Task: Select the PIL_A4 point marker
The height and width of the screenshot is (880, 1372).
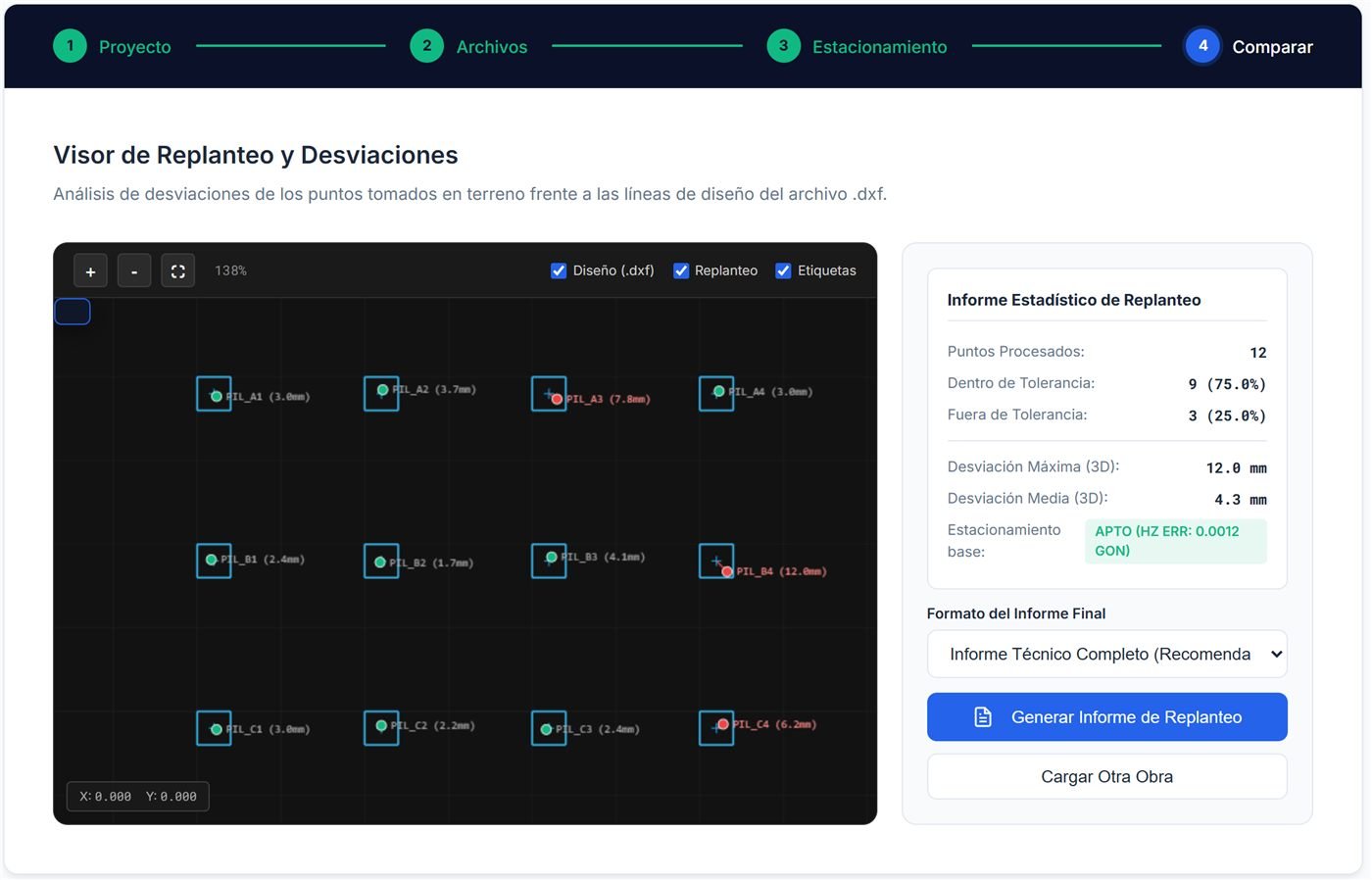Action: point(719,391)
